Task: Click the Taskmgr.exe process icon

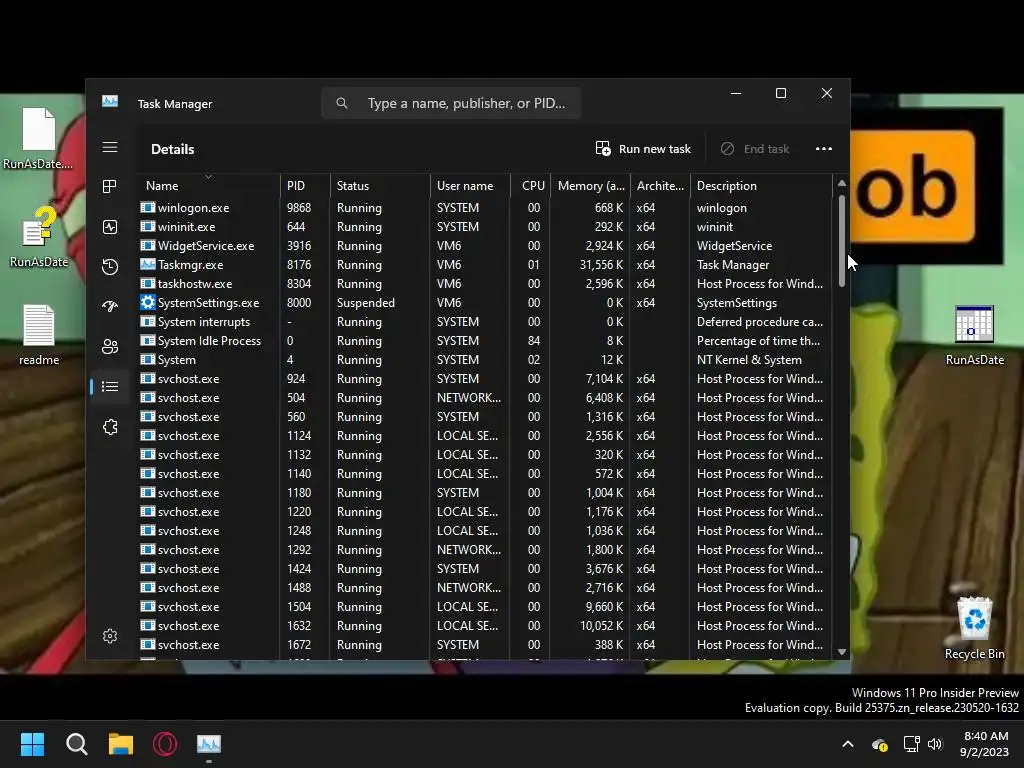Action: [148, 264]
